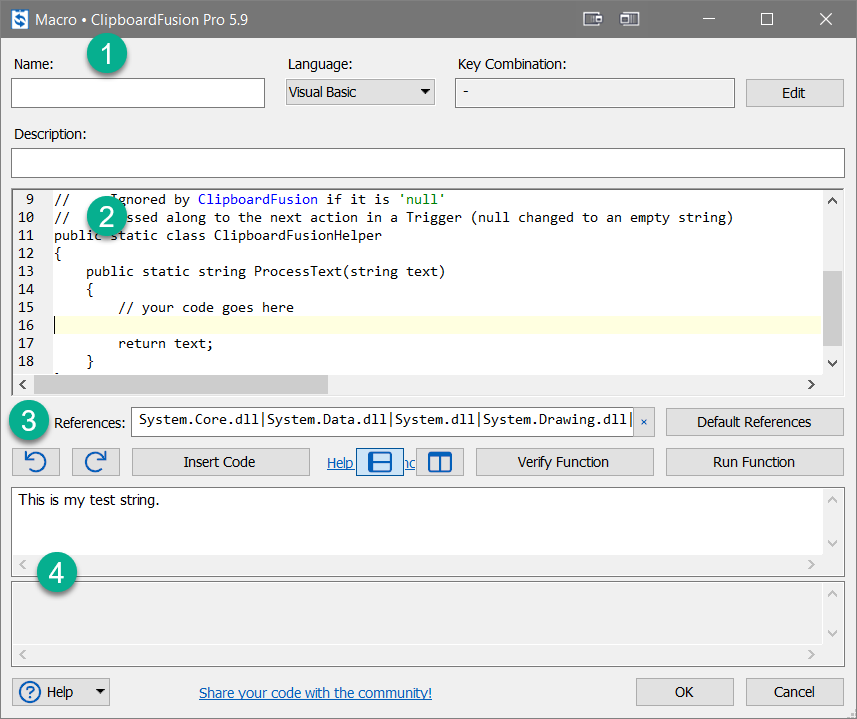Screen dimensions: 857x719
Task: Click the code editor's horizontal scrollbar thumb
Action: (181, 385)
